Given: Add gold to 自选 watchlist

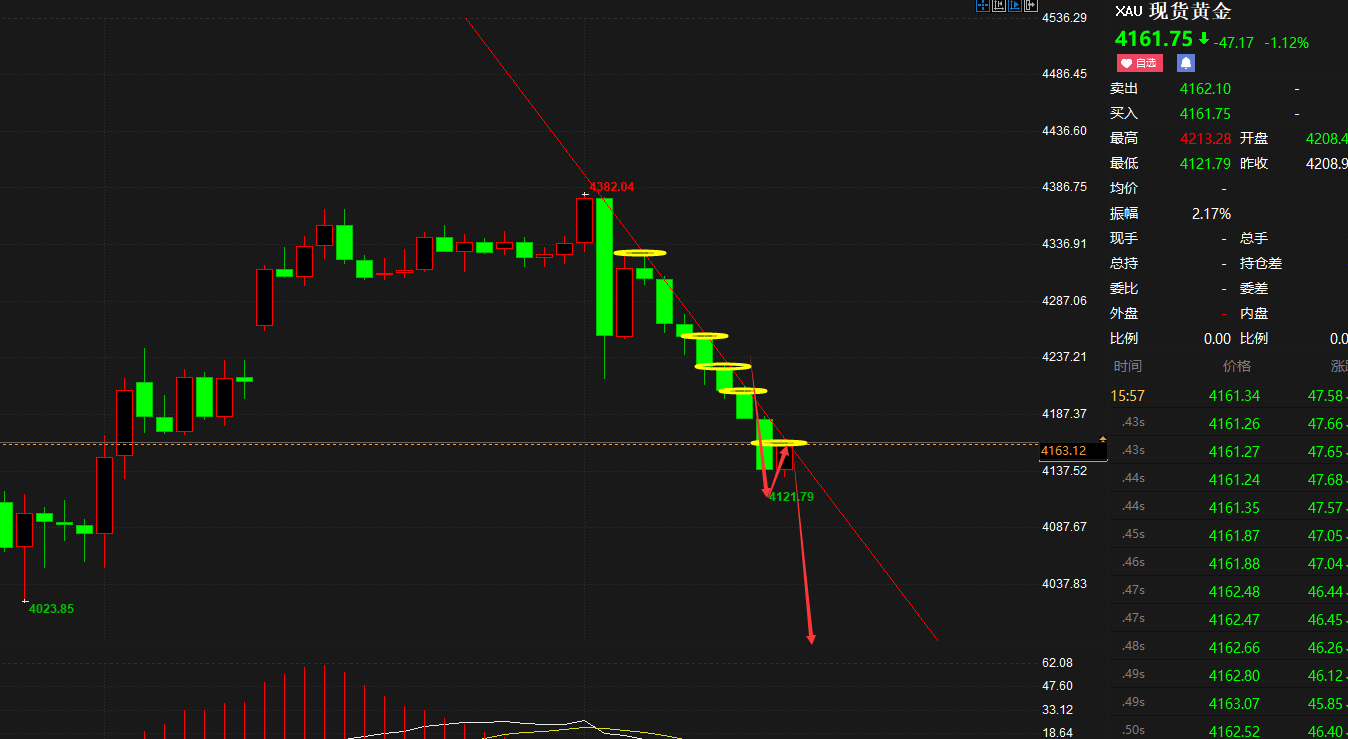Looking at the screenshot, I should pyautogui.click(x=1140, y=63).
